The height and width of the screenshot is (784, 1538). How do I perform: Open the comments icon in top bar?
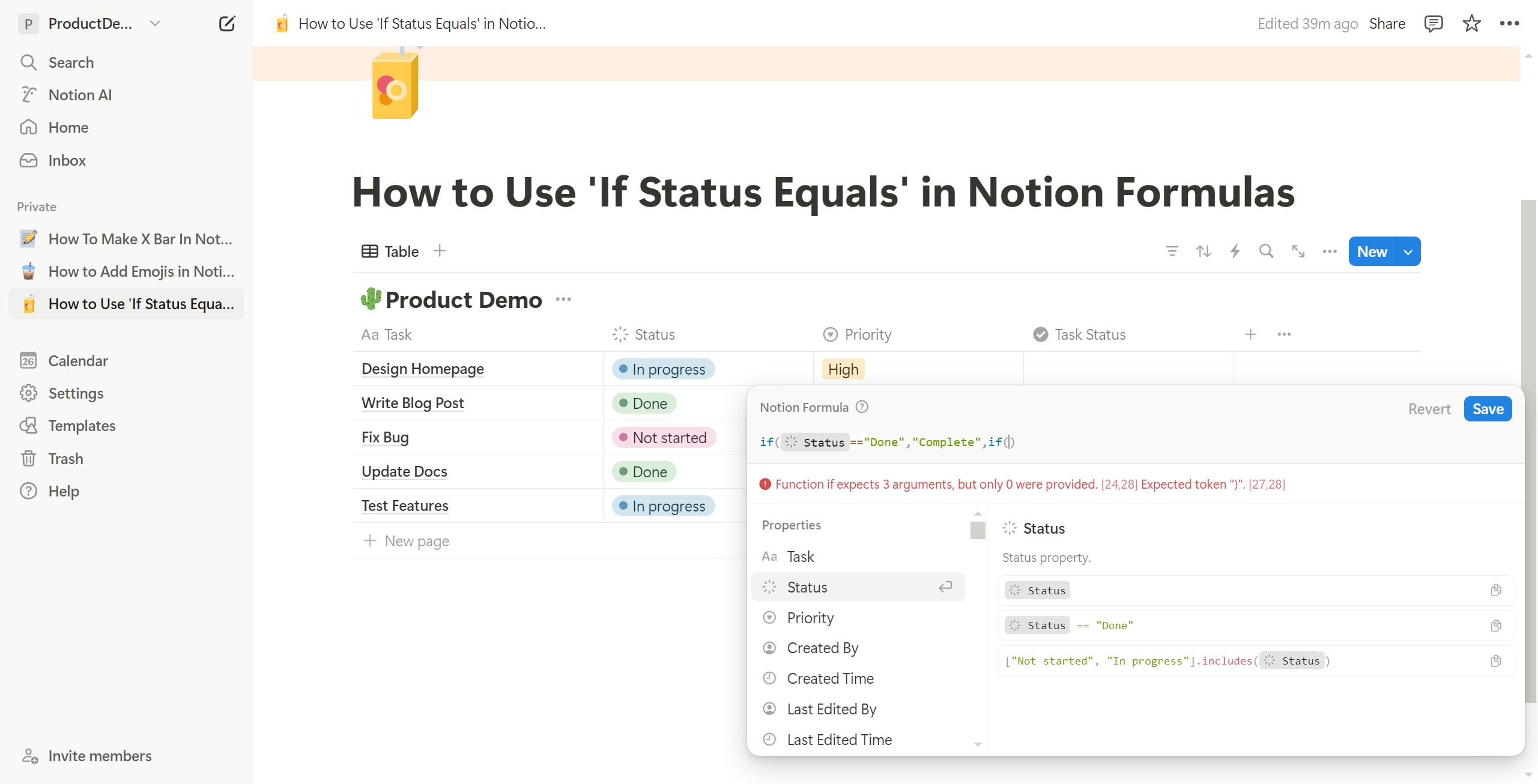click(1433, 24)
